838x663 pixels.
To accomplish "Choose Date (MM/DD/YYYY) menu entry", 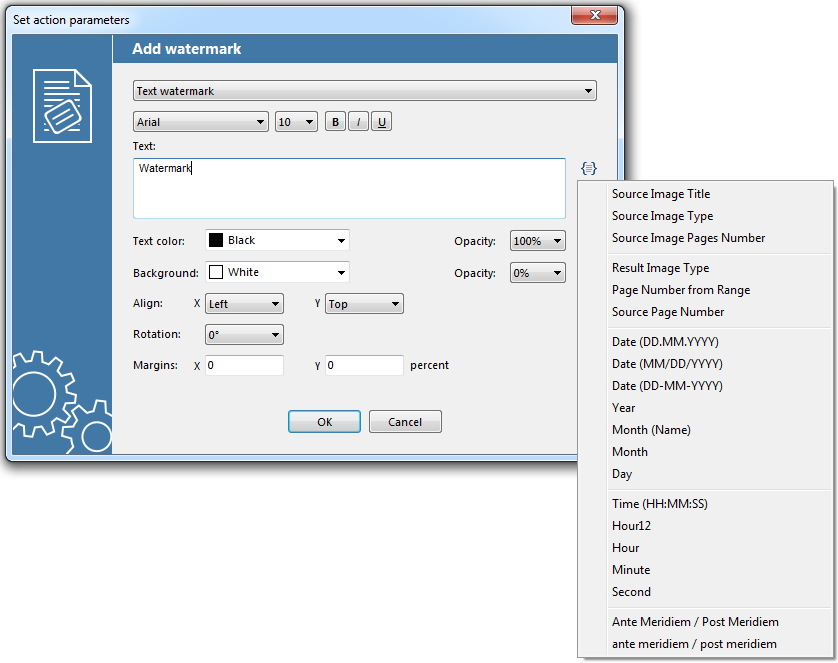I will click(667, 364).
